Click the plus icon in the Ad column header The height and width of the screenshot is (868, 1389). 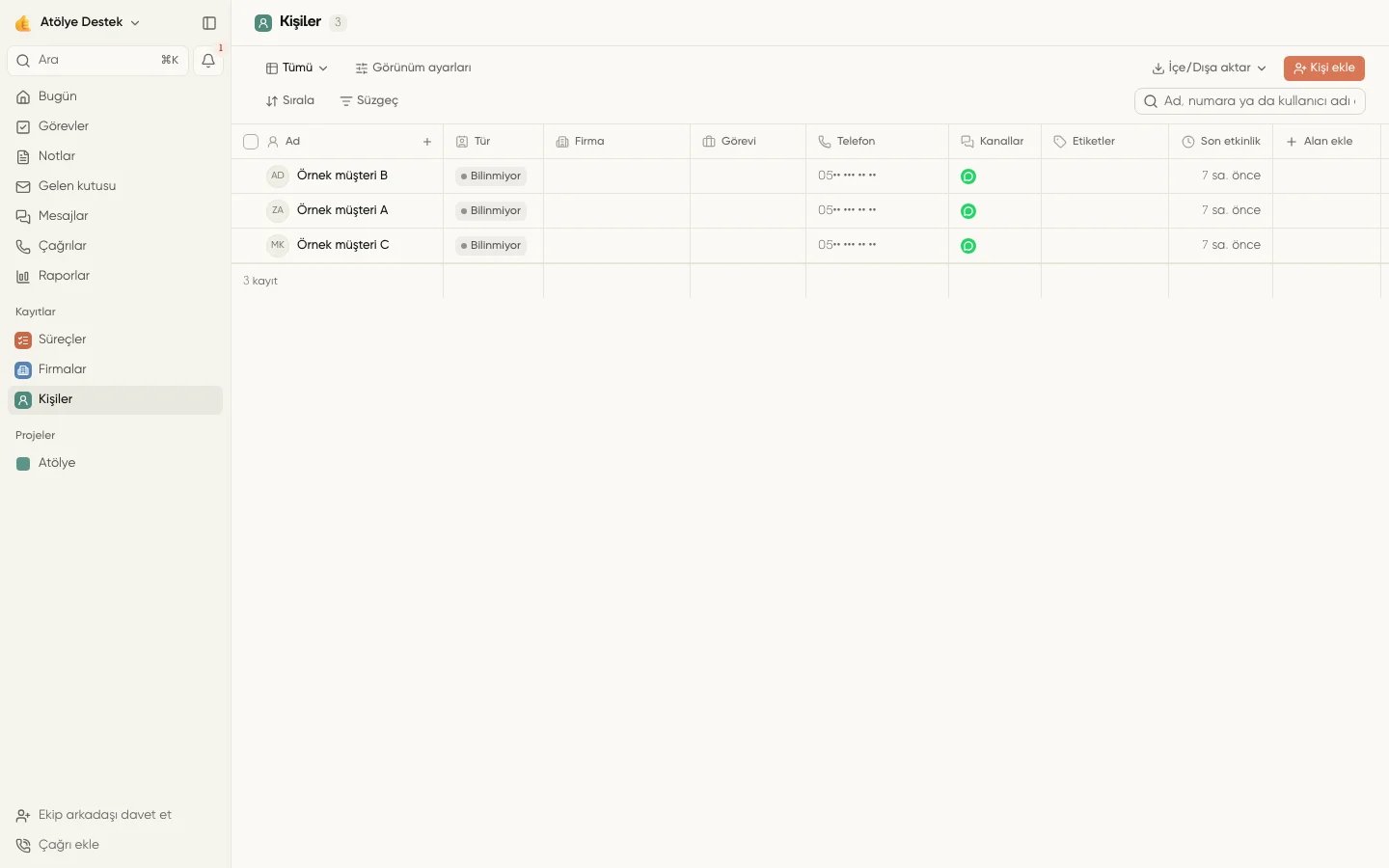427,142
